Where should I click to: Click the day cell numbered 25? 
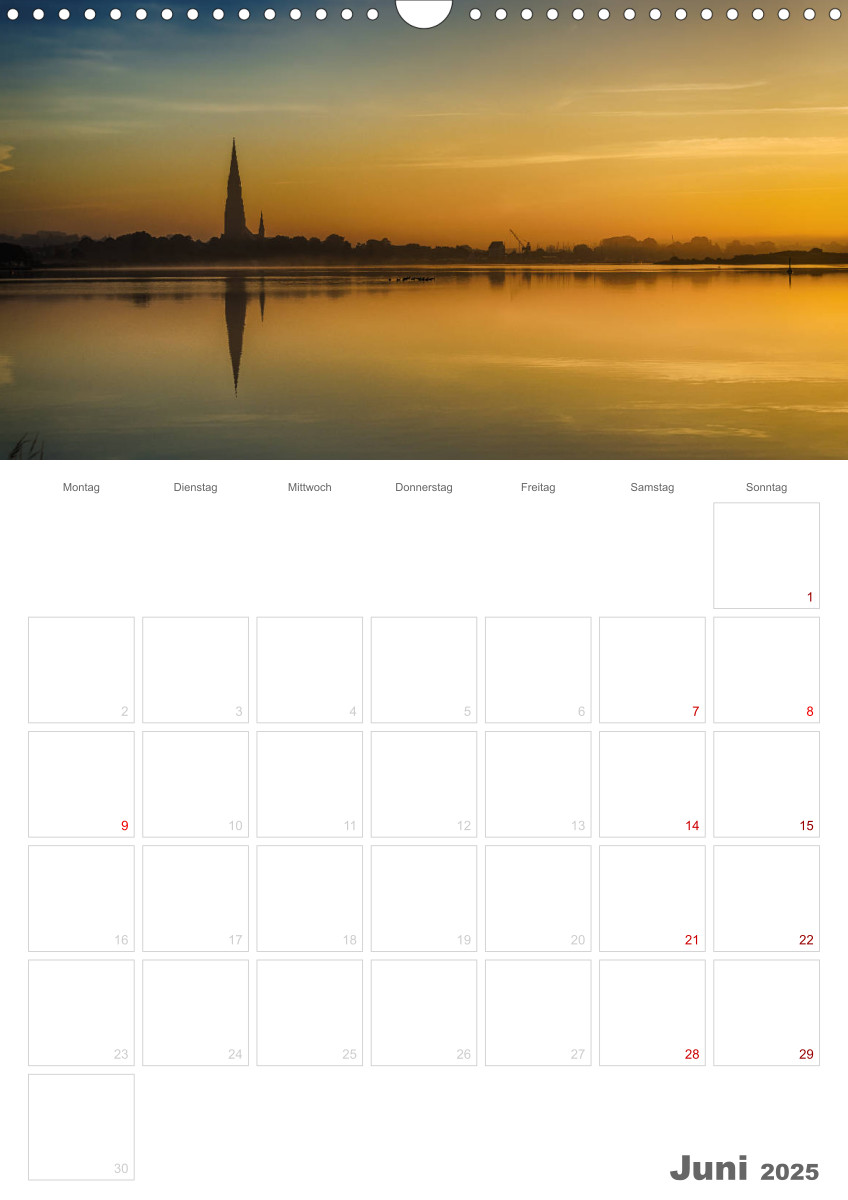click(x=310, y=1013)
